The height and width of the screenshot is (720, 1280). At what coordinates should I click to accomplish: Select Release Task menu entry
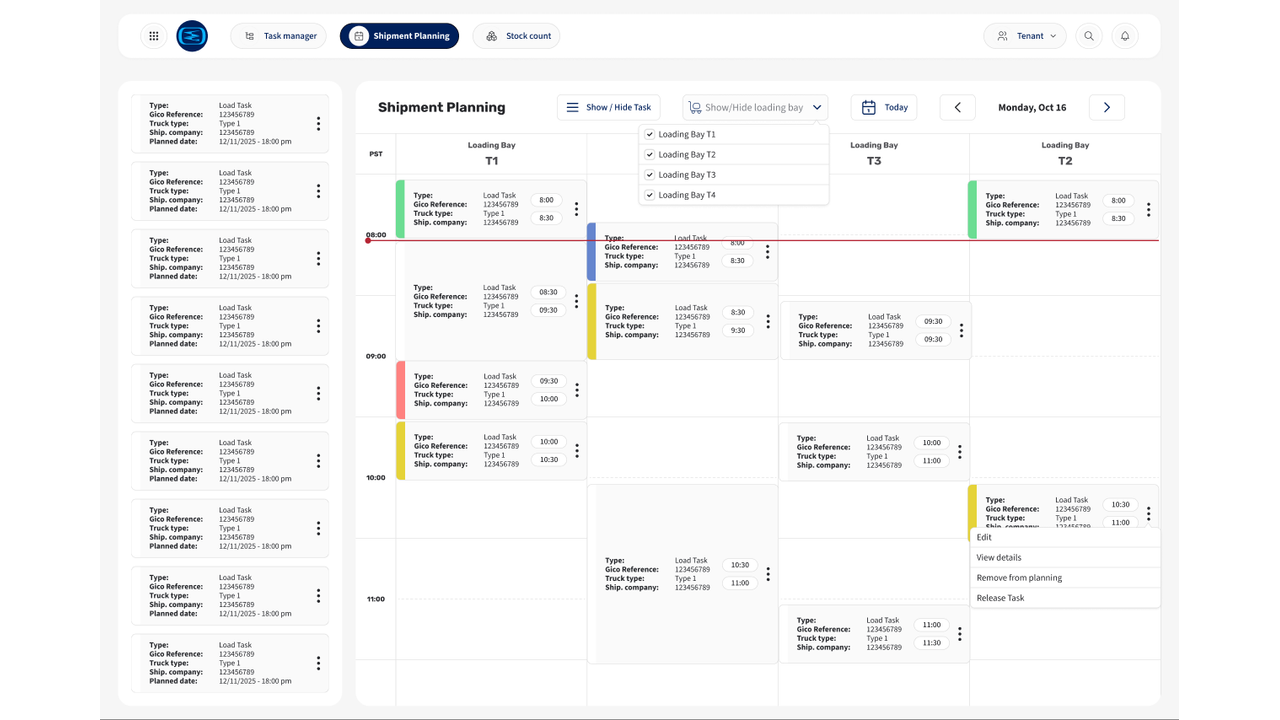1065,598
